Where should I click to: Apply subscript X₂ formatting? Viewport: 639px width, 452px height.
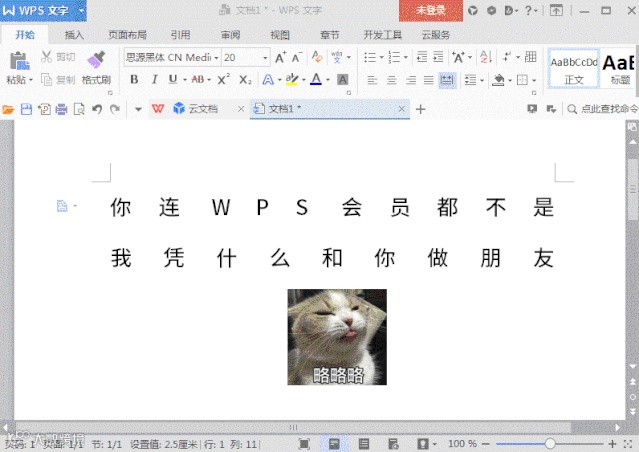[245, 79]
